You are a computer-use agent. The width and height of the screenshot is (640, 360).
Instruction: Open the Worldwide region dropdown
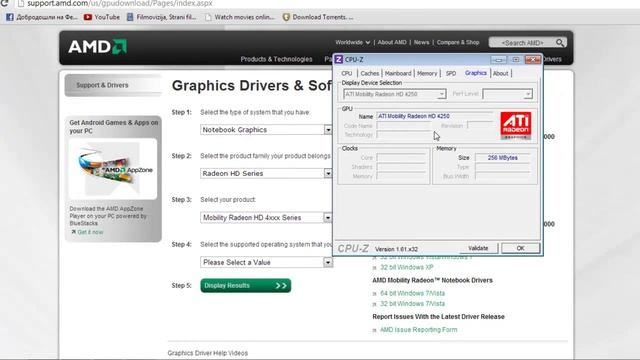(353, 42)
